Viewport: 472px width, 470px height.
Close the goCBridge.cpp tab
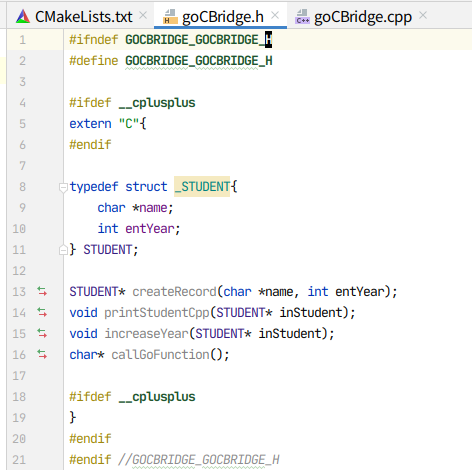point(423,15)
